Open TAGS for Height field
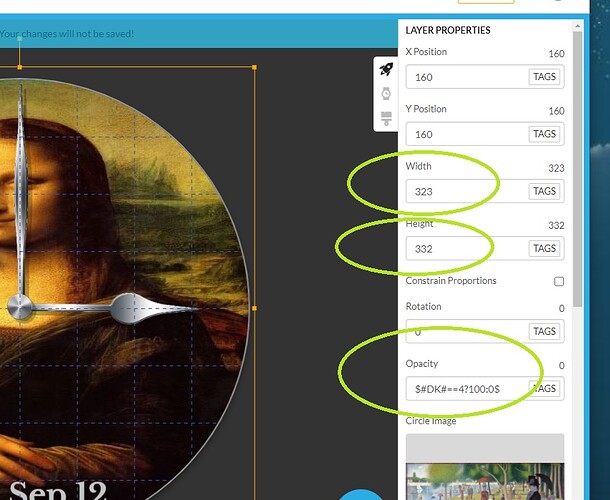This screenshot has width=610, height=500. (x=544, y=248)
